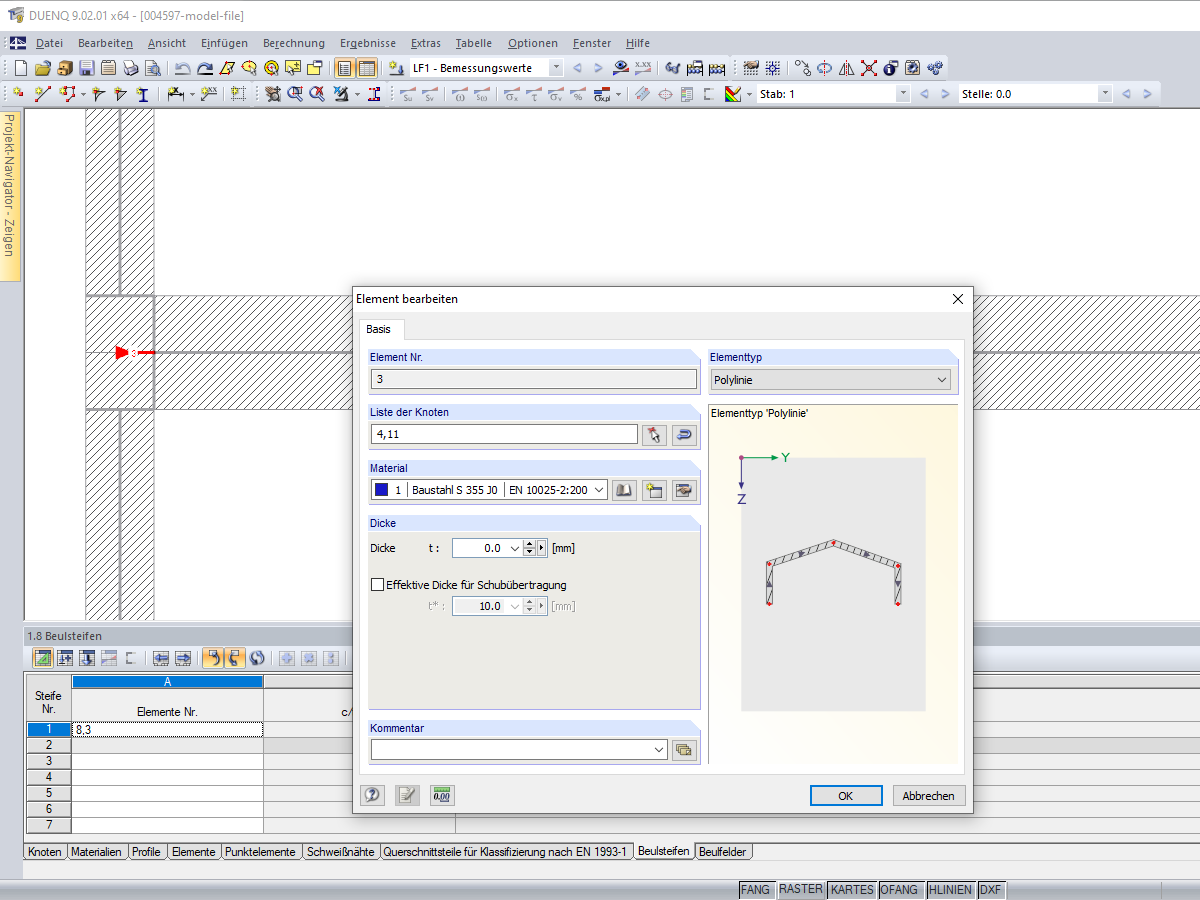Click next arrow beside Stab field

tap(945, 94)
